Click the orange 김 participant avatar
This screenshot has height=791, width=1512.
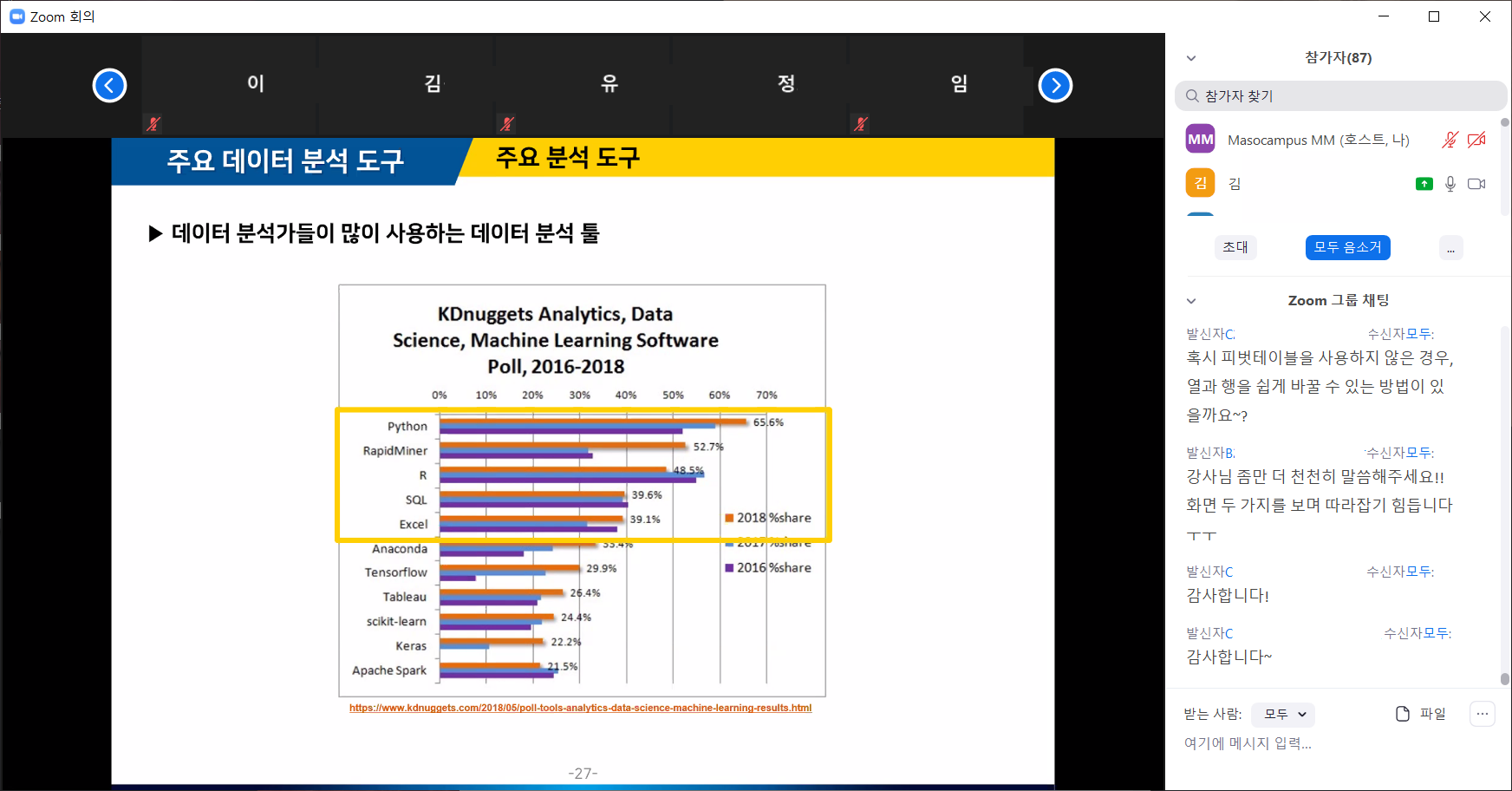(x=1200, y=183)
